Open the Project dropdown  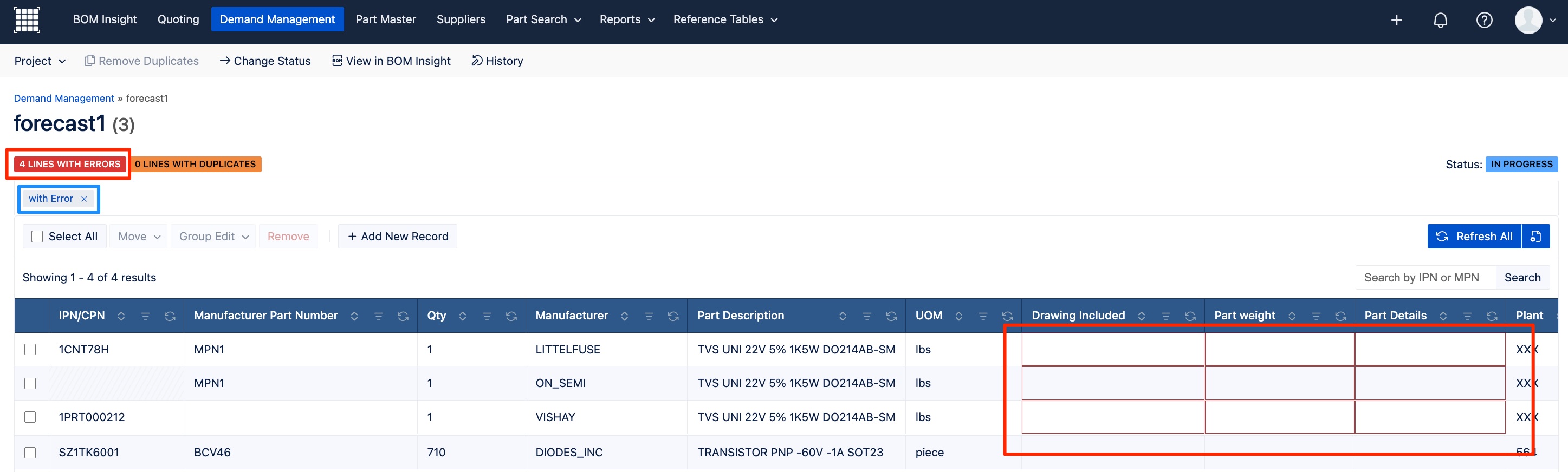(40, 61)
